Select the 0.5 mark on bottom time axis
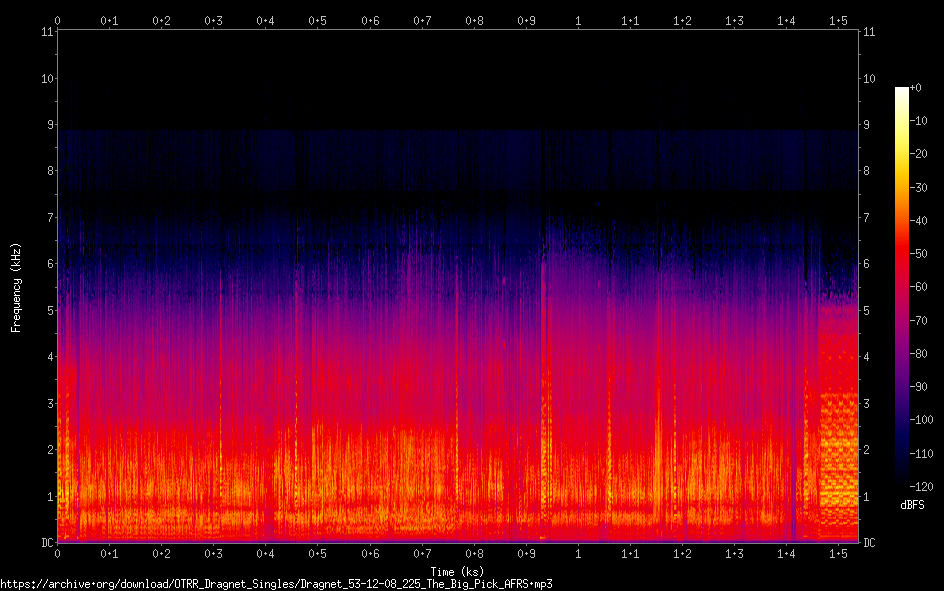The height and width of the screenshot is (591, 944). (317, 553)
